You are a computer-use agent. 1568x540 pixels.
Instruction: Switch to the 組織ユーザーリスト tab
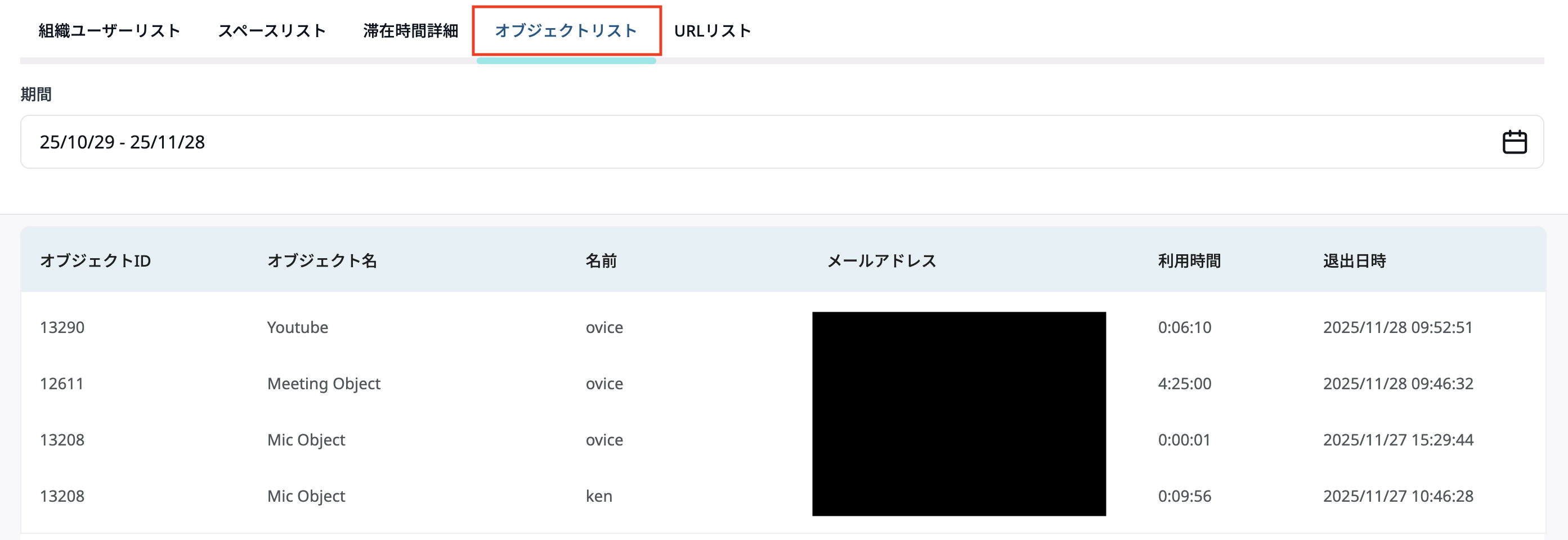click(110, 30)
